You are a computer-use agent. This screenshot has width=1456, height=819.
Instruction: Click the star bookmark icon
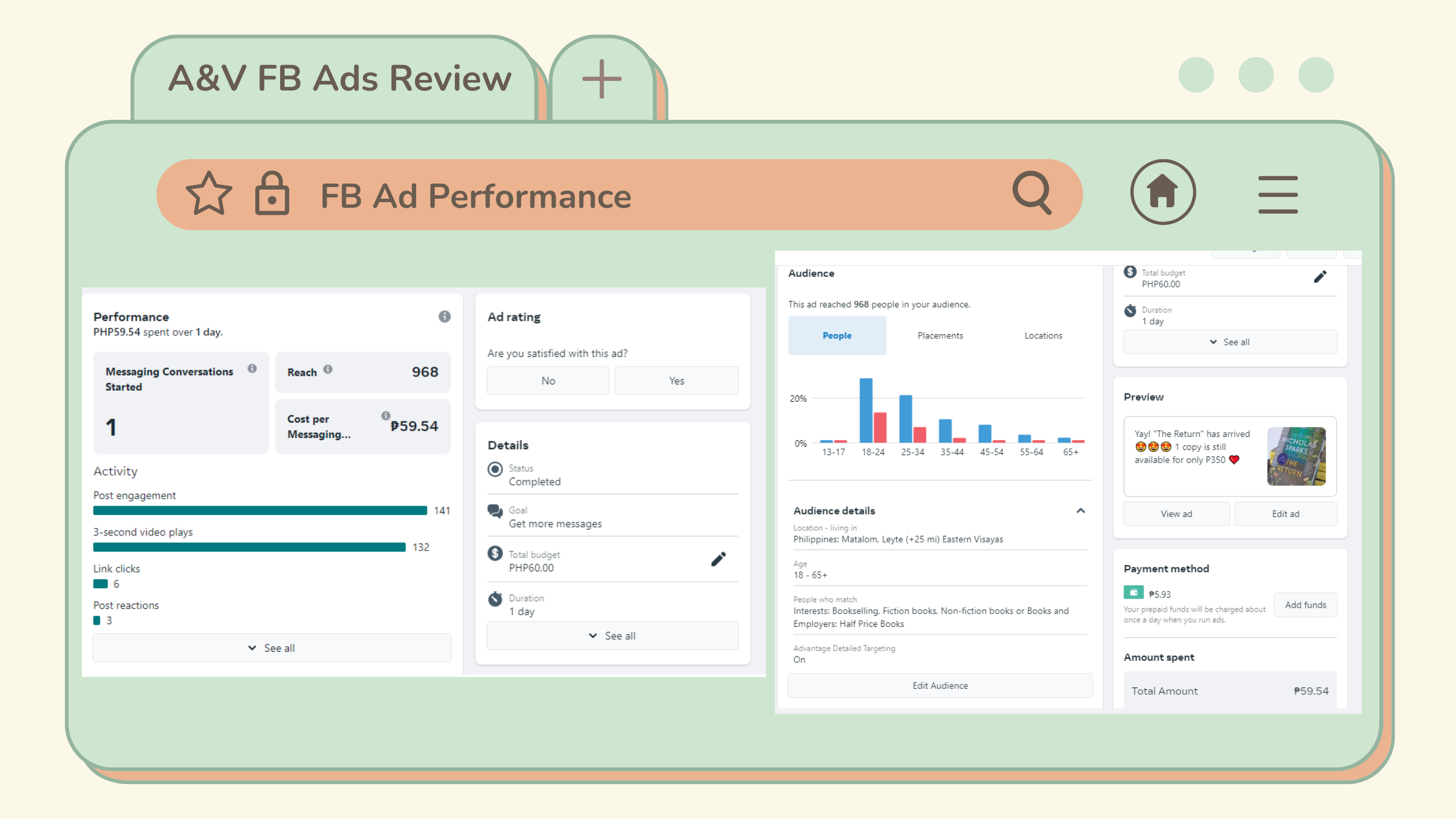tap(209, 194)
